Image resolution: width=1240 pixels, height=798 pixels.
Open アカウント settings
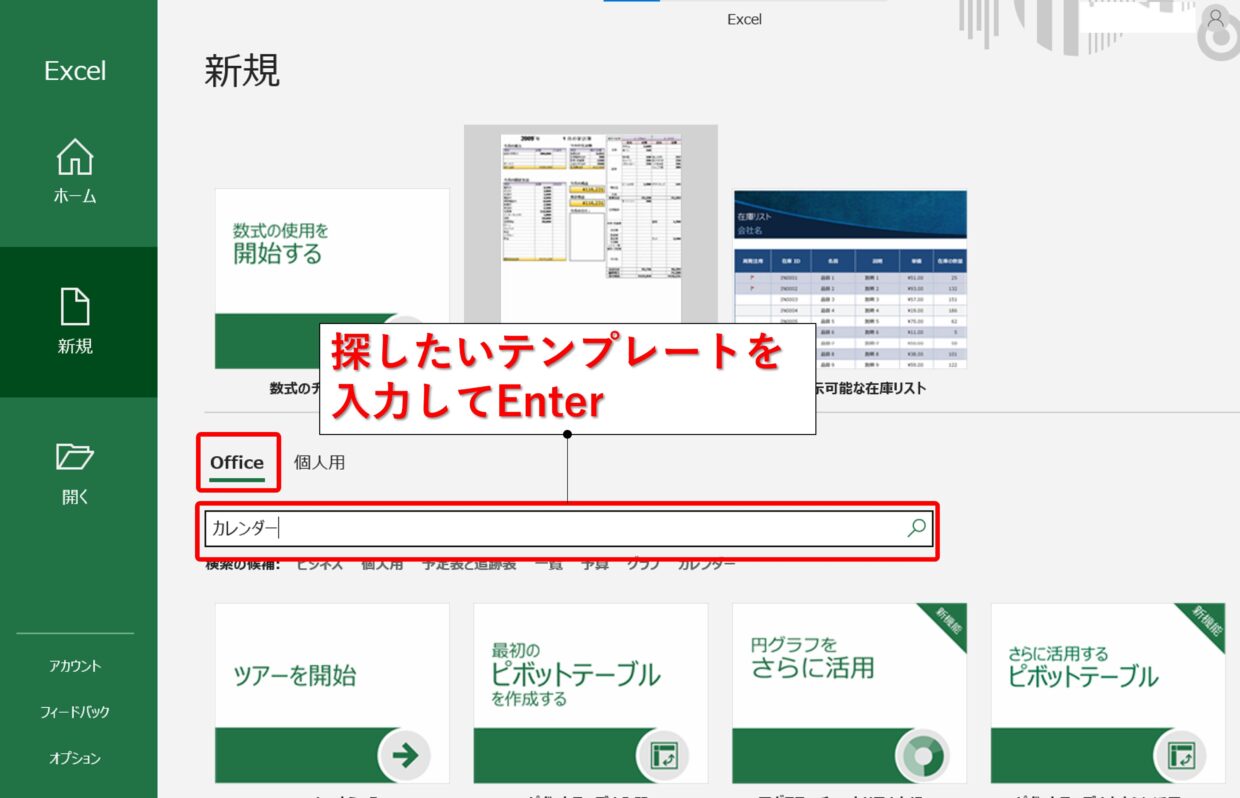[76, 666]
